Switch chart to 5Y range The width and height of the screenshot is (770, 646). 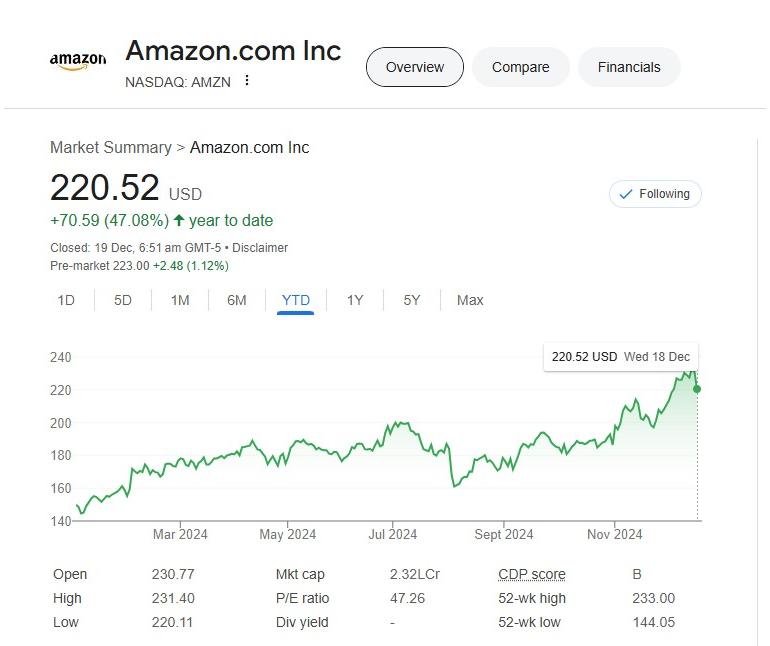pyautogui.click(x=412, y=300)
